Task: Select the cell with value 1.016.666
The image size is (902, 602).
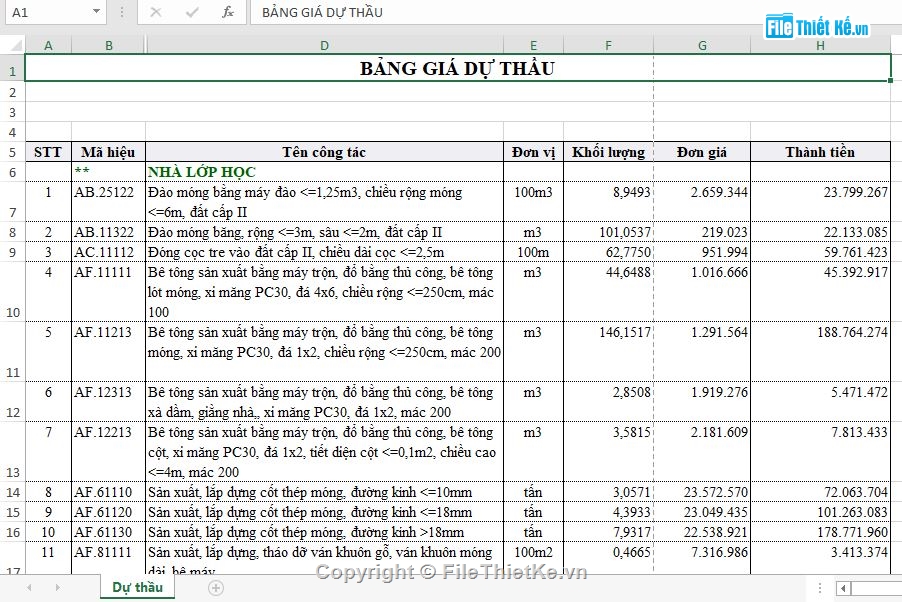Action: [x=702, y=292]
